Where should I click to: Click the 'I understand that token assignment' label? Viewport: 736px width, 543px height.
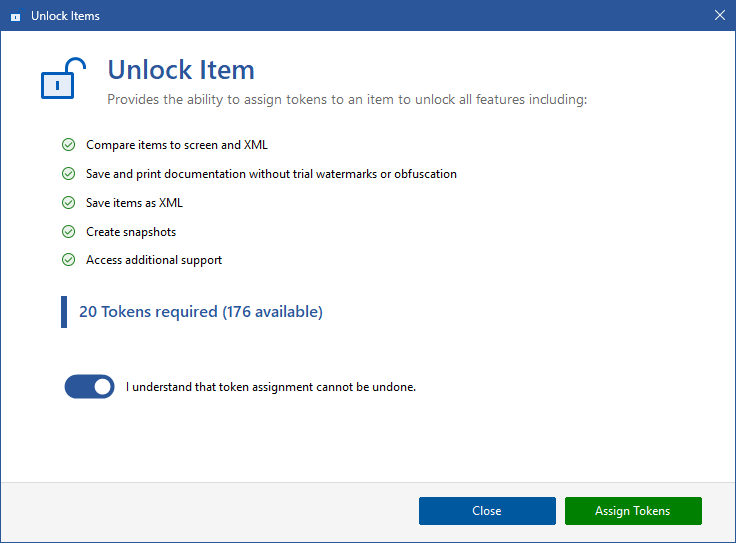pyautogui.click(x=270, y=387)
